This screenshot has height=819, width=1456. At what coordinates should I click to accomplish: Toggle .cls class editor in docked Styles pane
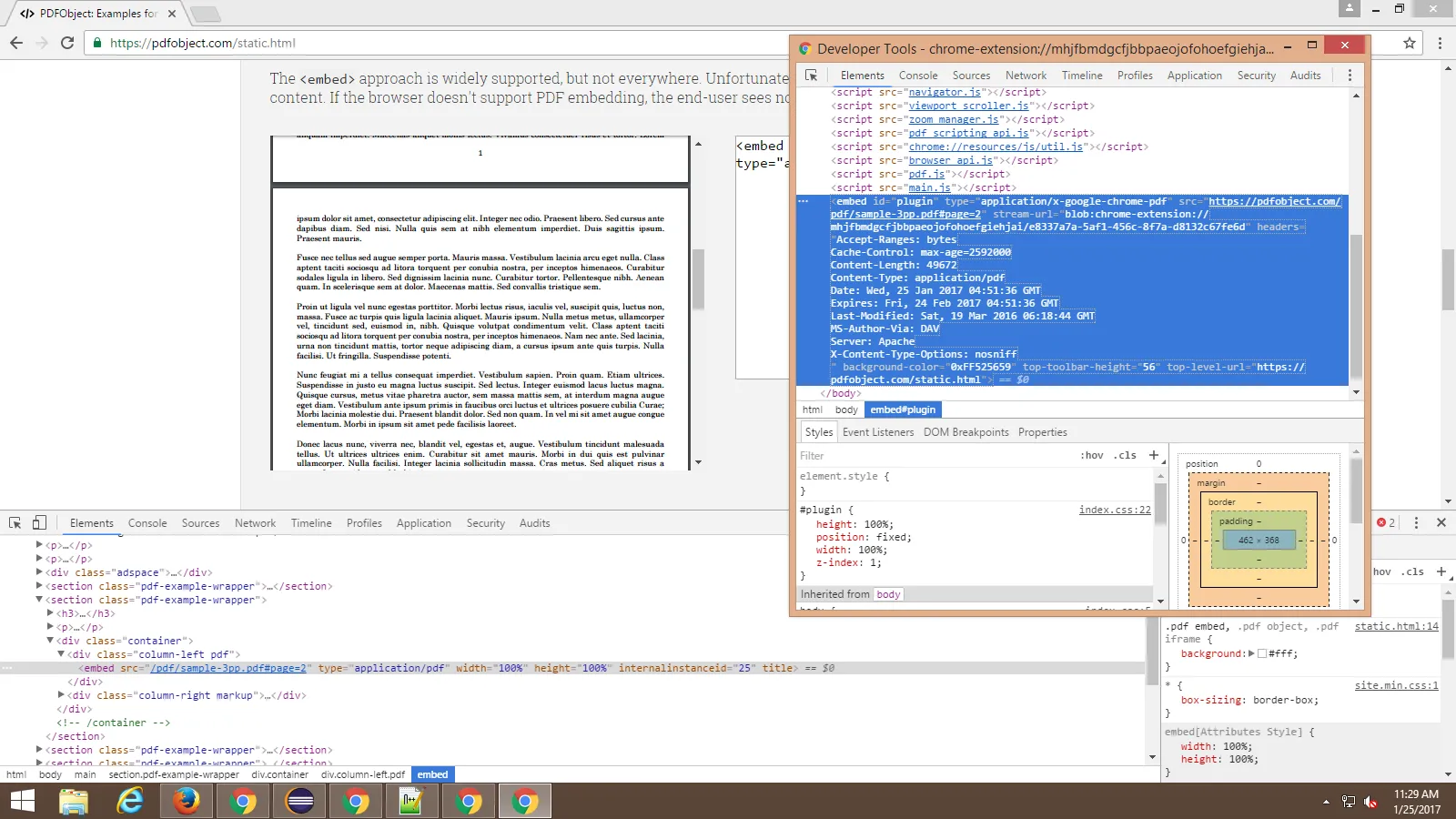pyautogui.click(x=1413, y=571)
